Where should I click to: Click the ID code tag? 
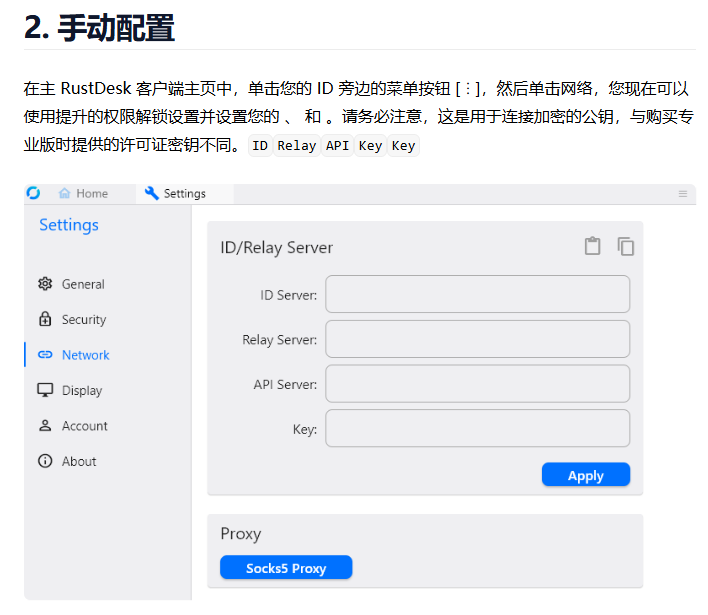pos(260,146)
